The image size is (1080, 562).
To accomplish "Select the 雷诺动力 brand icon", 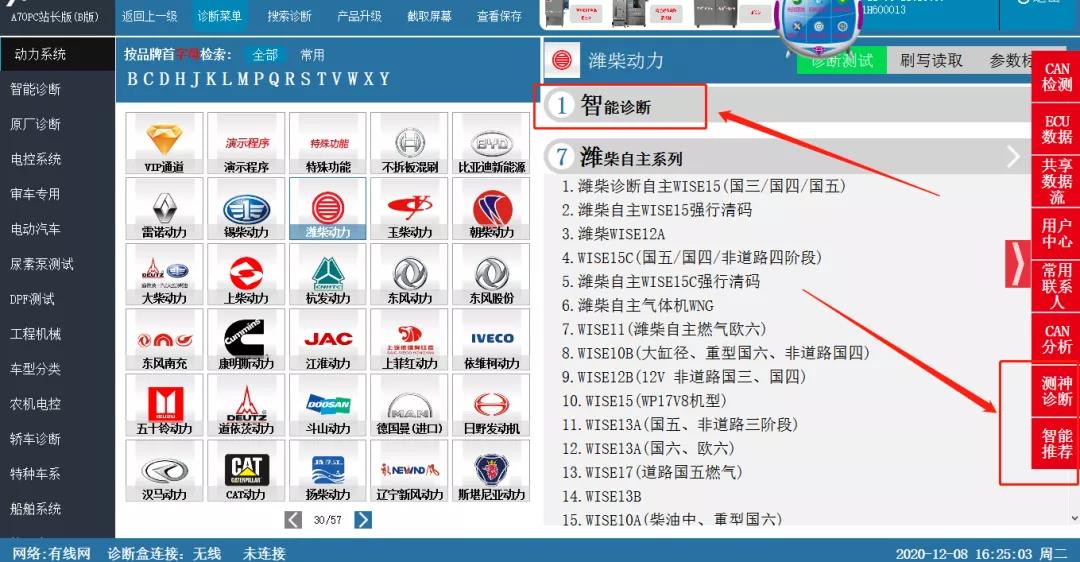I will click(x=165, y=209).
